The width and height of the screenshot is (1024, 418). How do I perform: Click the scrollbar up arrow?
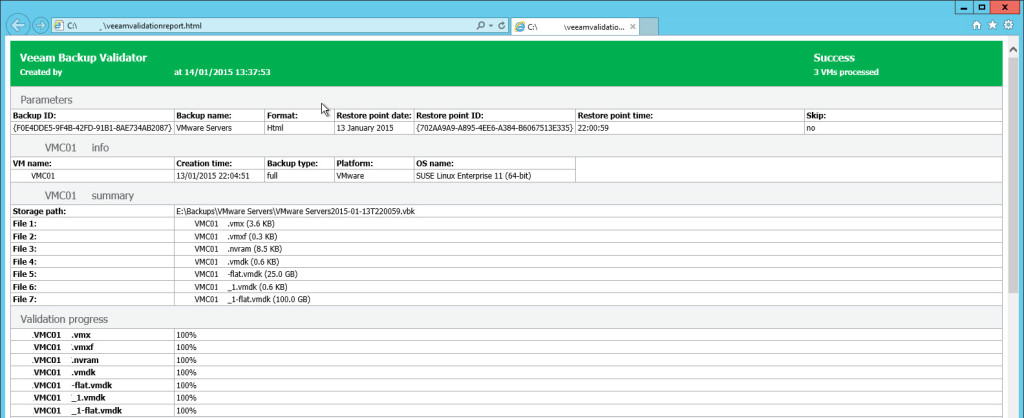coord(1013,50)
